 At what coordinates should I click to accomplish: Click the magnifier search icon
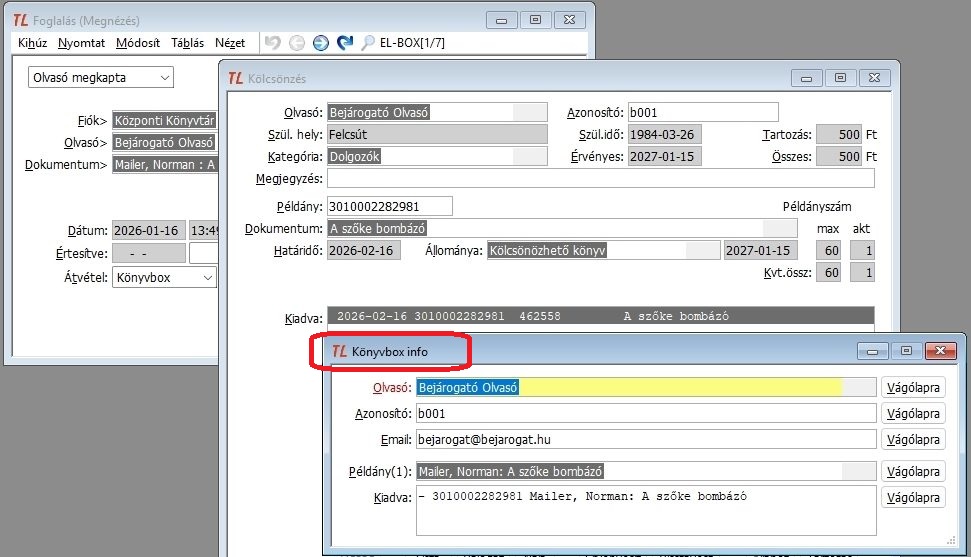(368, 43)
